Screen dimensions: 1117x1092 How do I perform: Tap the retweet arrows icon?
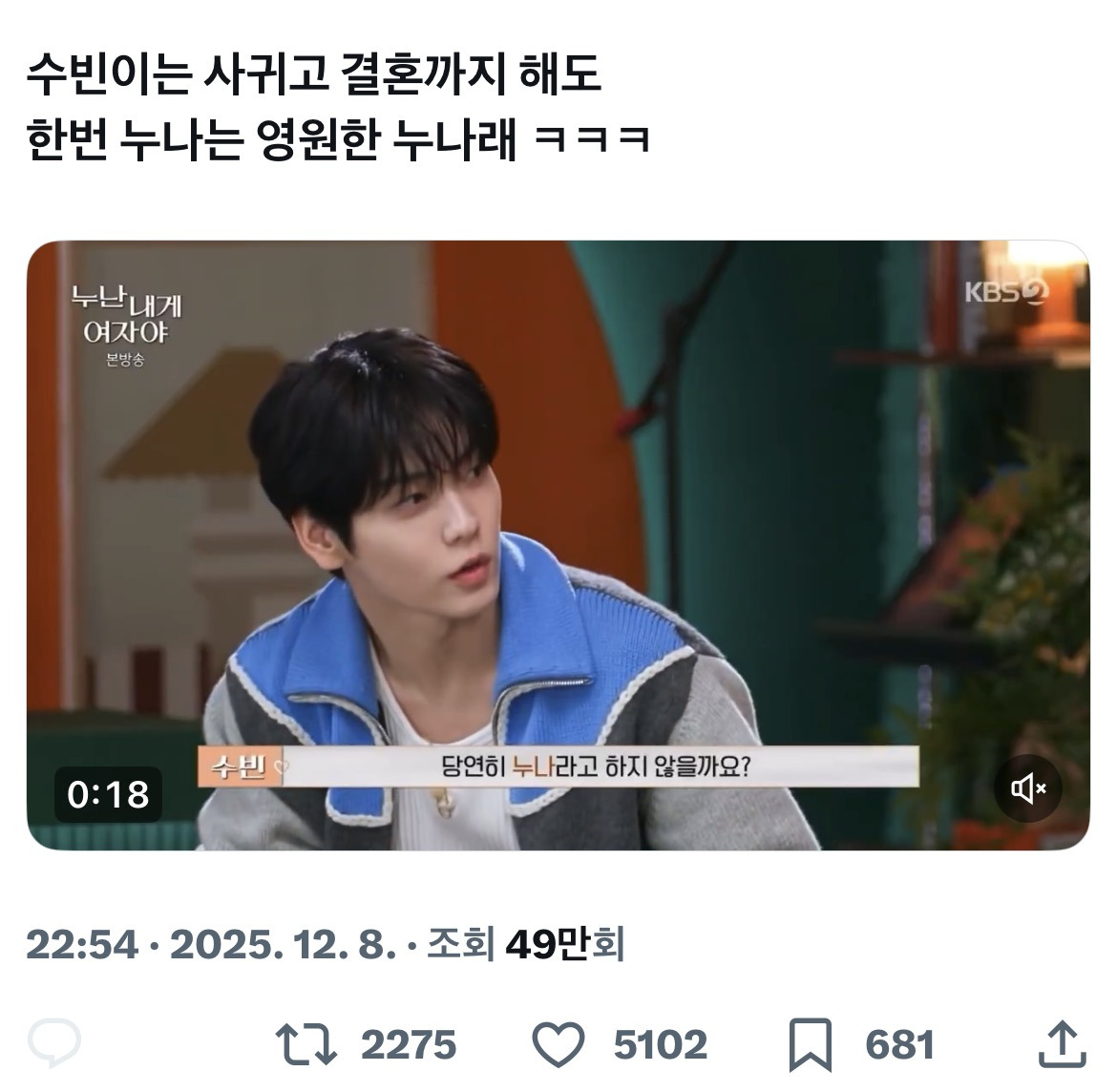click(x=306, y=1044)
